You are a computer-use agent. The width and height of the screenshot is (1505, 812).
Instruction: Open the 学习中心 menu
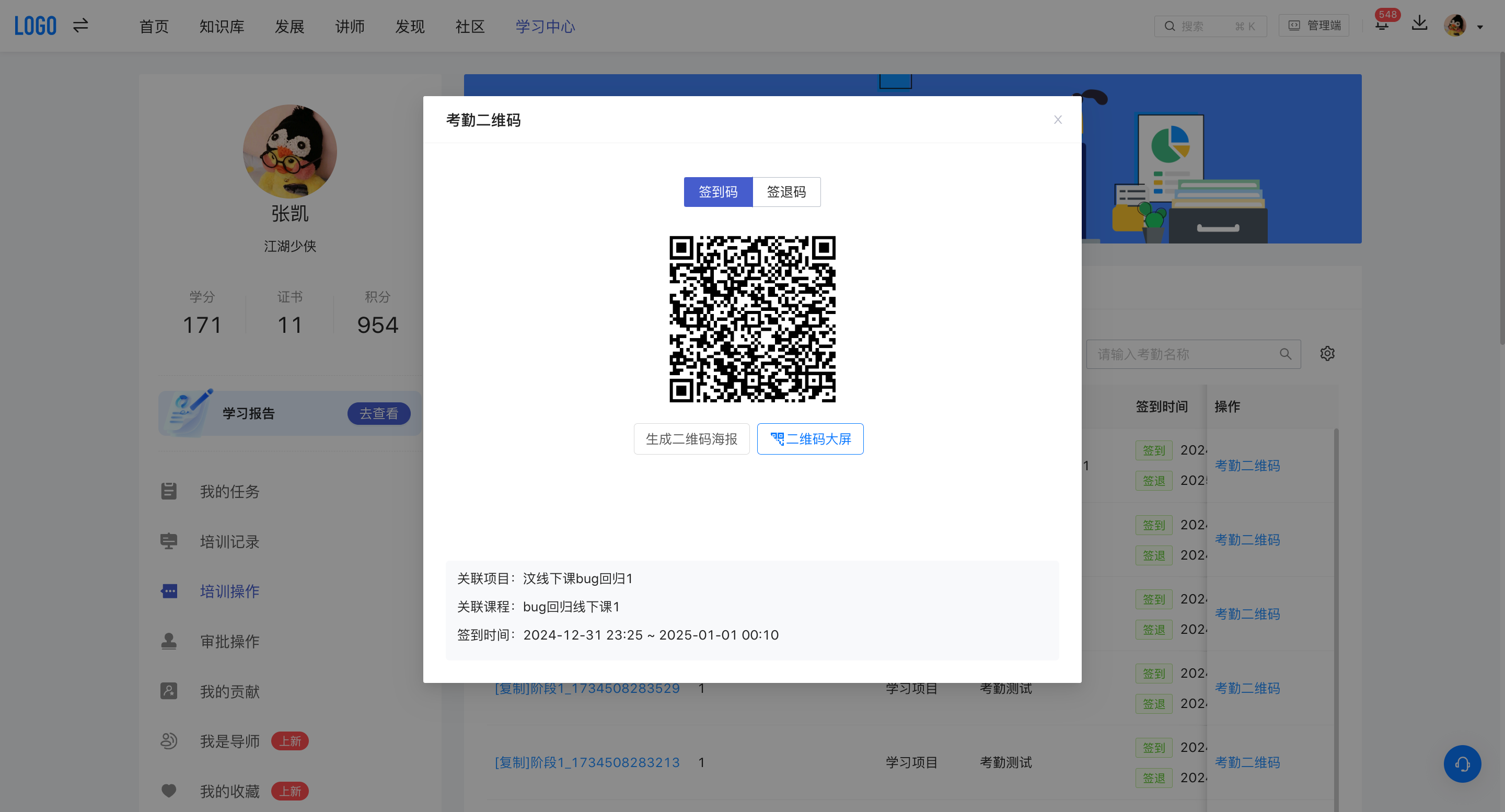546,26
